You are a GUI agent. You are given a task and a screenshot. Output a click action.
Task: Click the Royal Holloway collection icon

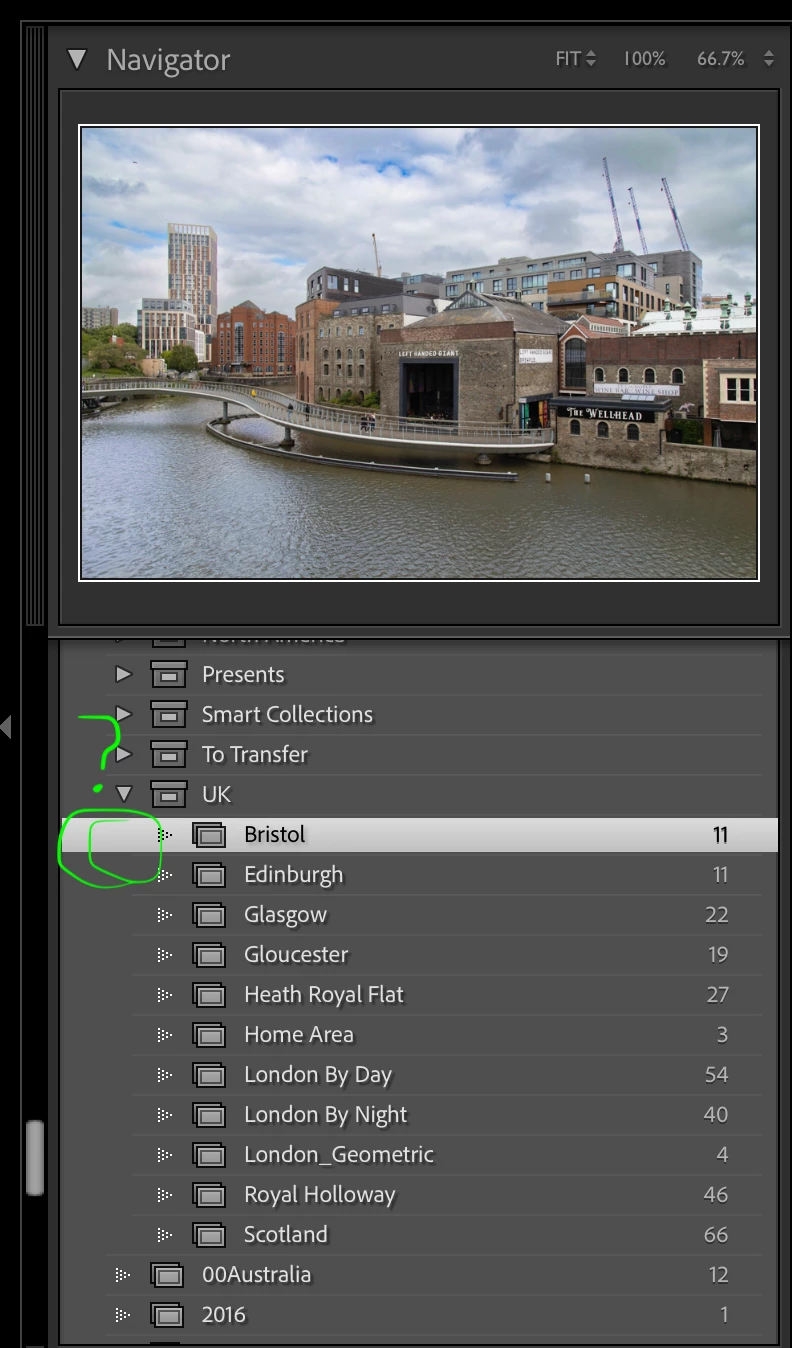click(209, 1195)
